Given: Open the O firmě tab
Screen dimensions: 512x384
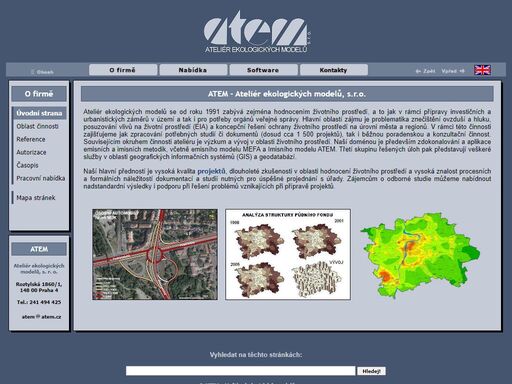Looking at the screenshot, I should point(123,70).
